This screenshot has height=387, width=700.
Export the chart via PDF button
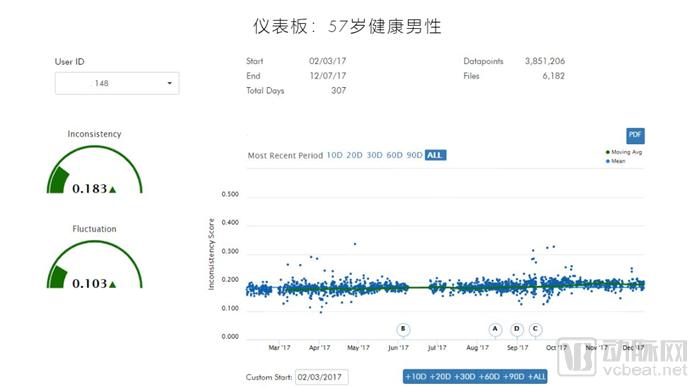635,135
